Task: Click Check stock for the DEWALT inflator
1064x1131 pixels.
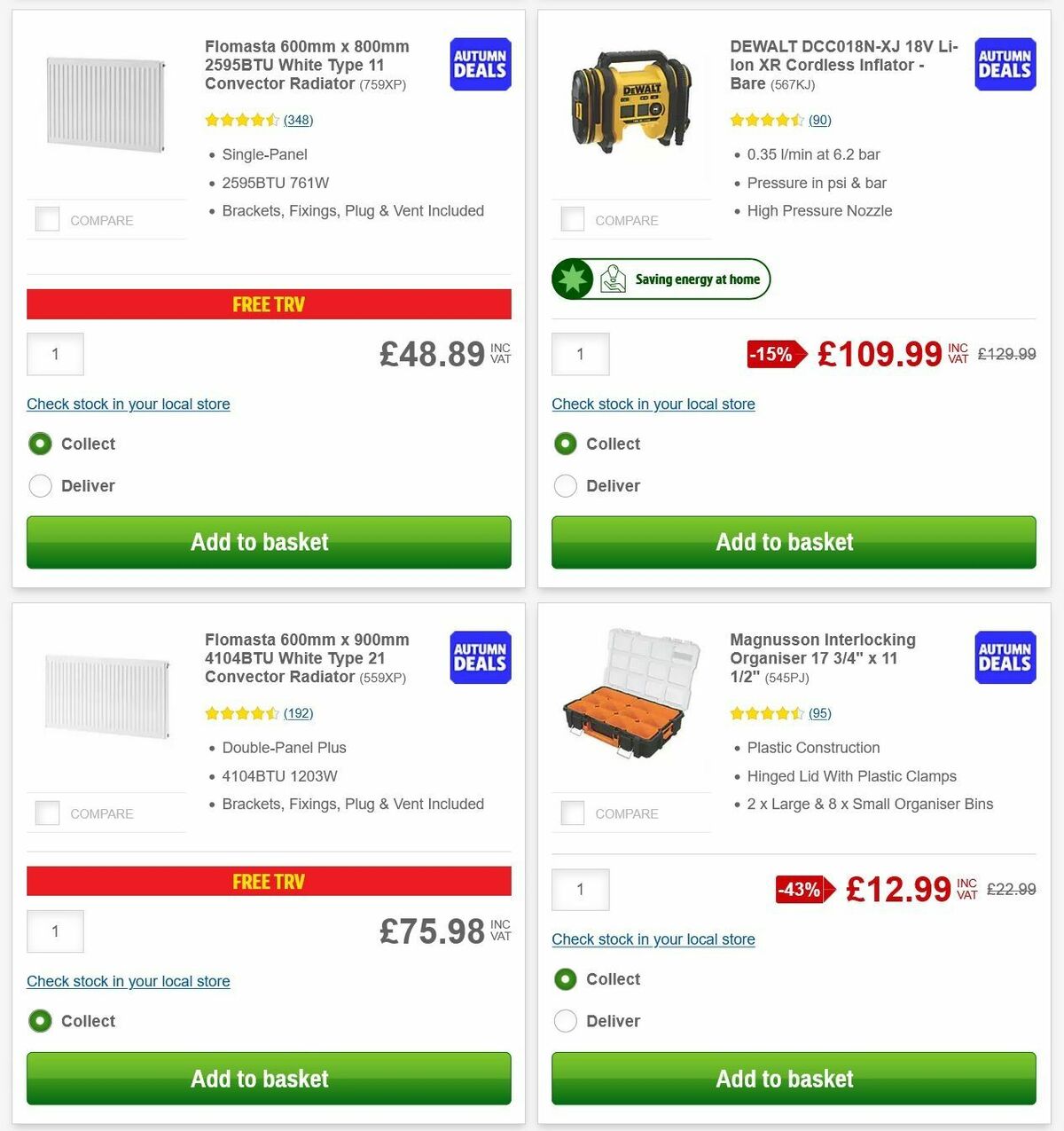Action: (653, 404)
